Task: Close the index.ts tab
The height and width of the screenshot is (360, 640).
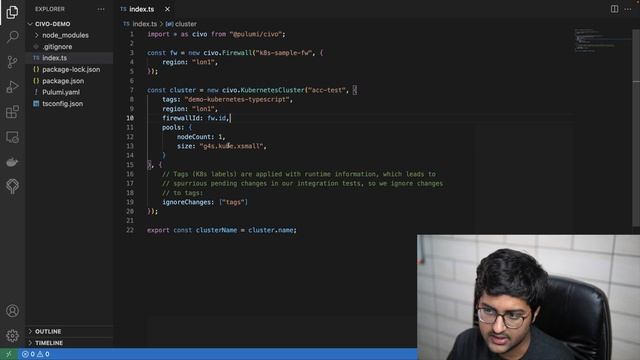Action: click(x=167, y=9)
